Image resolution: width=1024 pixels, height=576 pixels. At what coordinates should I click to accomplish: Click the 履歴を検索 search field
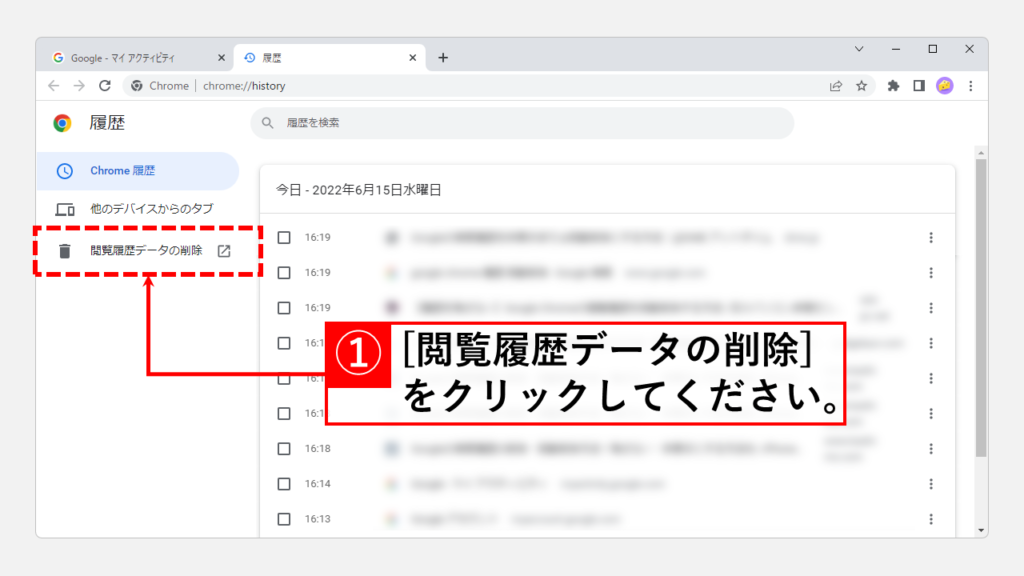coord(520,123)
